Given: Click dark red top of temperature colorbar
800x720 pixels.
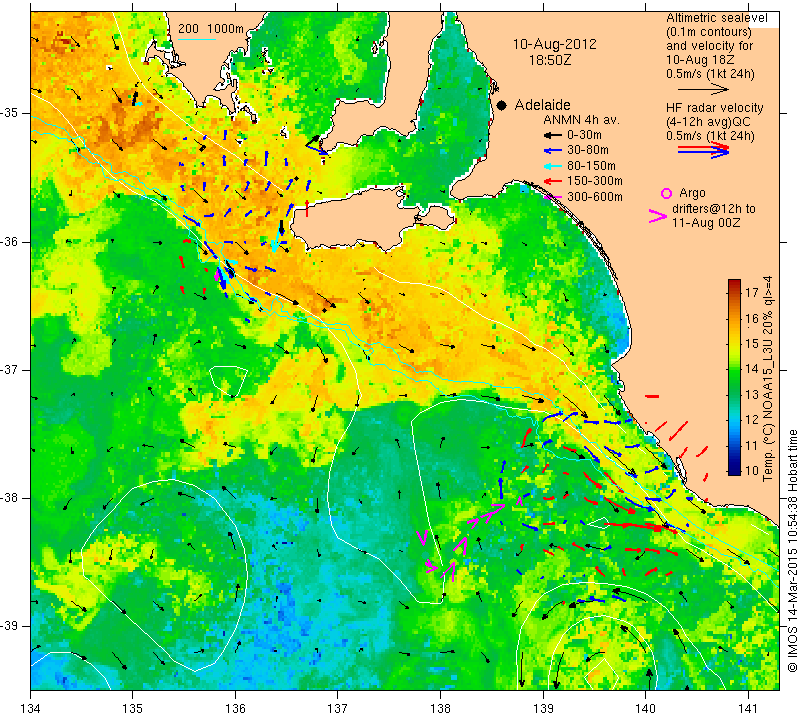Looking at the screenshot, I should point(734,284).
